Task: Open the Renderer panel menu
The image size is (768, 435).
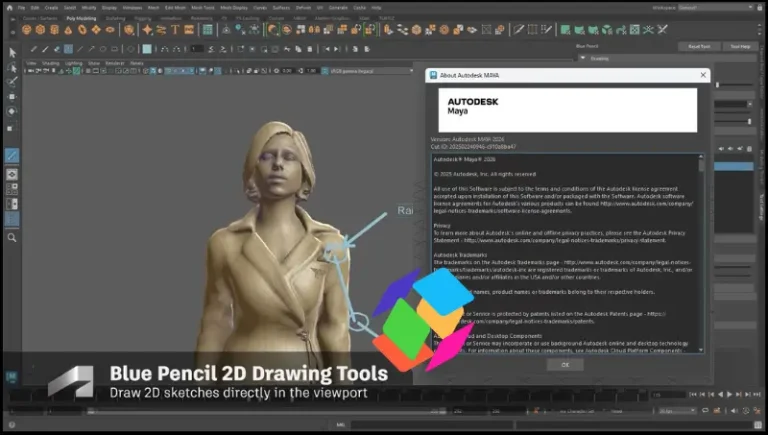Action: coord(115,63)
